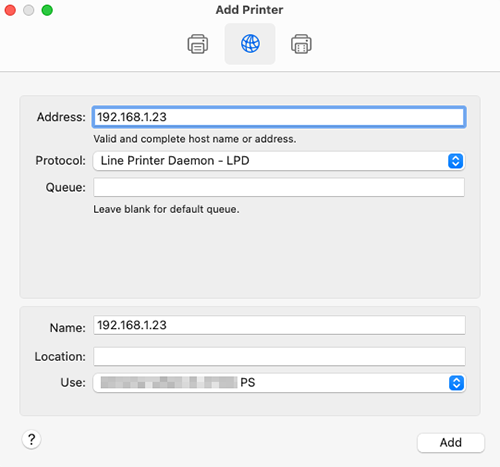Click the Use dropdown blue arrow stepper
The height and width of the screenshot is (467, 500).
(456, 383)
